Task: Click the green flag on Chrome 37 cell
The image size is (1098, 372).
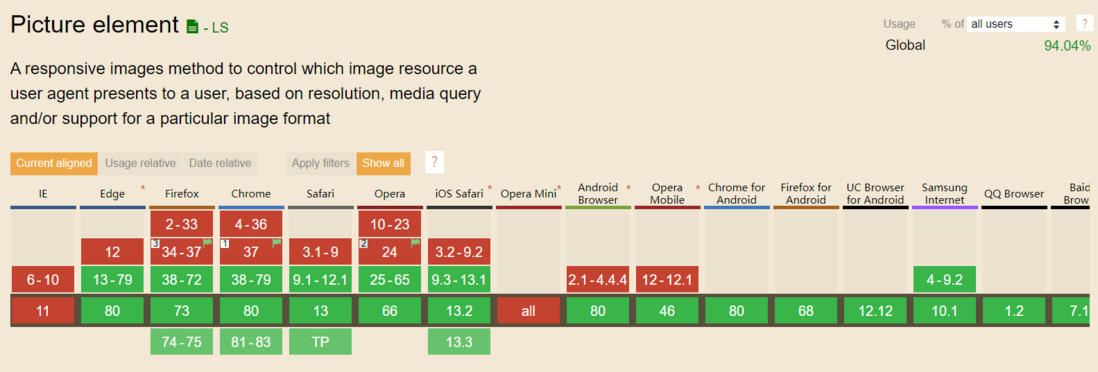Action: coord(277,243)
